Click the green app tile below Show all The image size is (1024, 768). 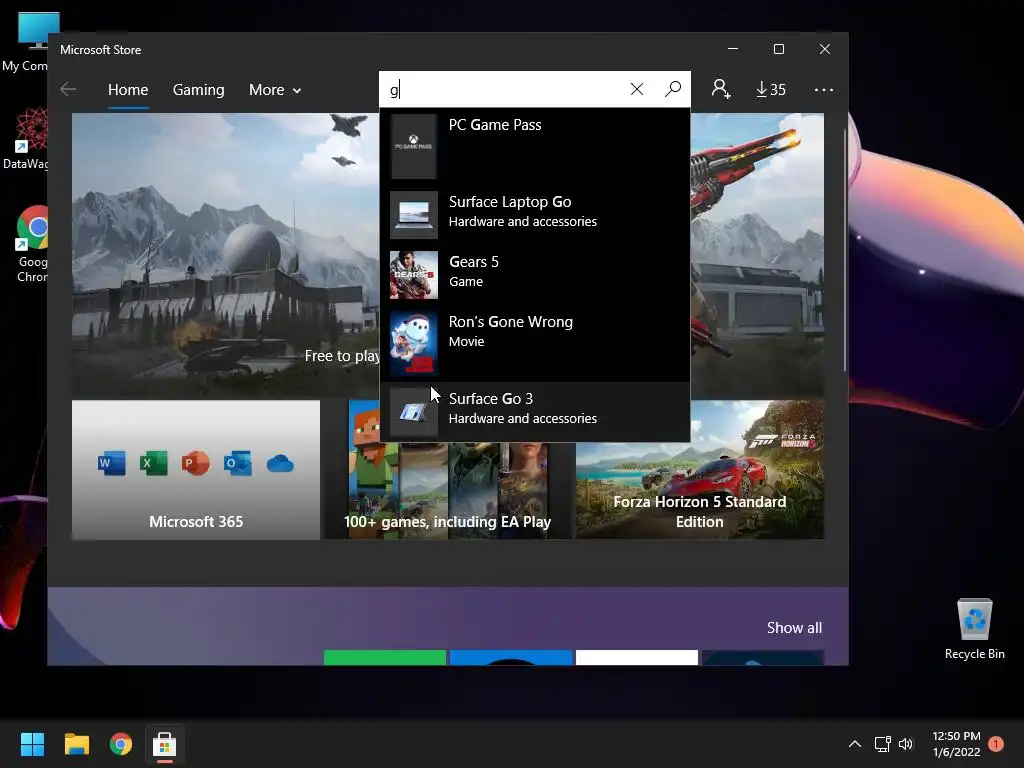click(x=385, y=658)
